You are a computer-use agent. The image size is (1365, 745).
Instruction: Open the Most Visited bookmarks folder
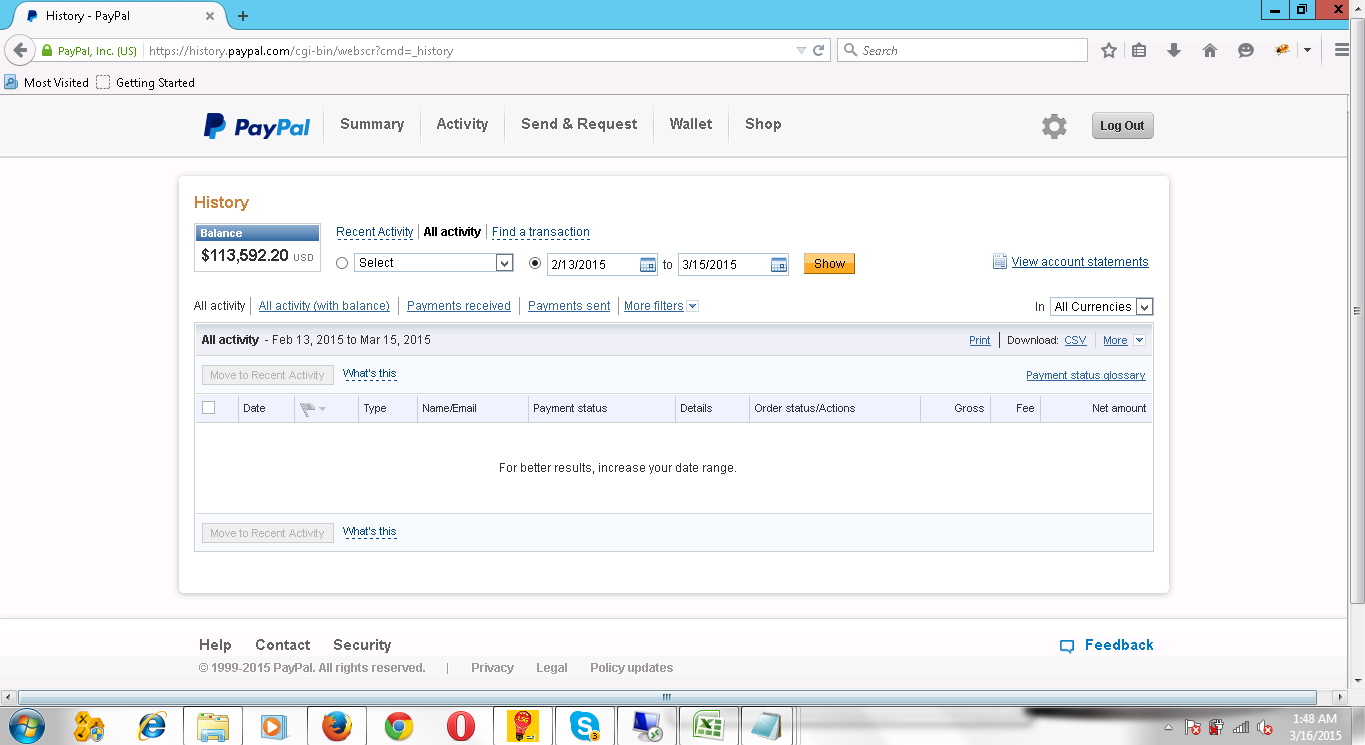47,83
